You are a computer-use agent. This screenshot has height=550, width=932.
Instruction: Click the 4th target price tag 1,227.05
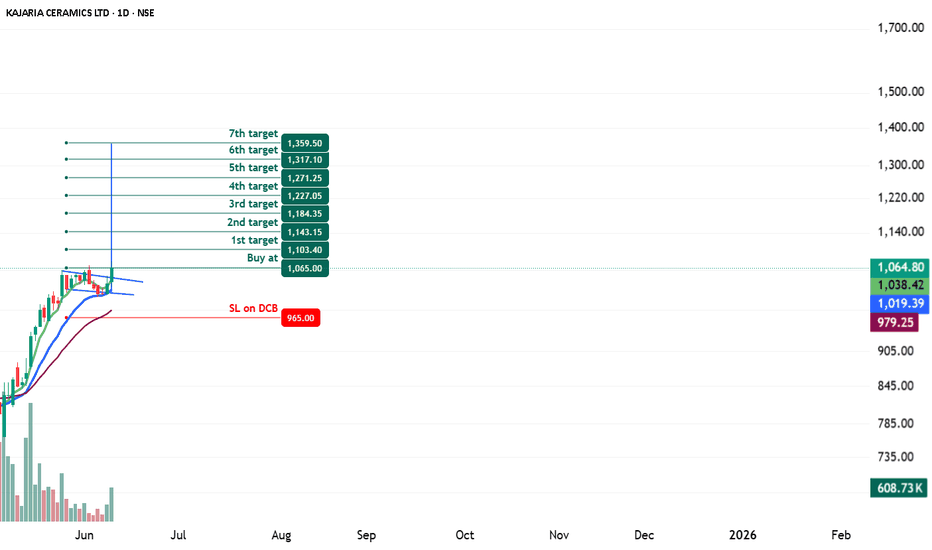[x=304, y=196]
